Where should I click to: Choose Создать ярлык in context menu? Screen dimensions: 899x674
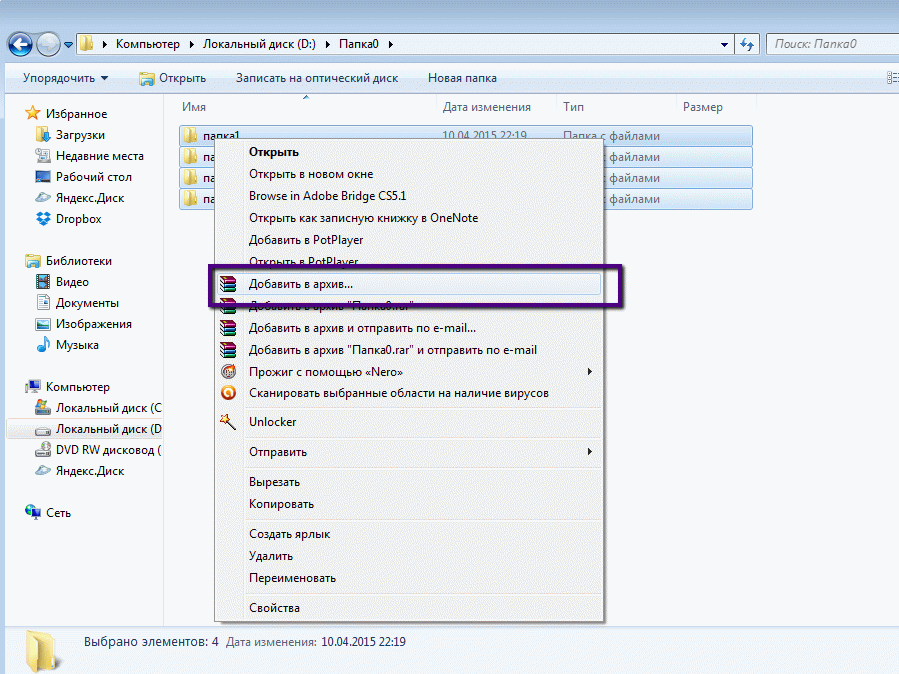coord(290,534)
